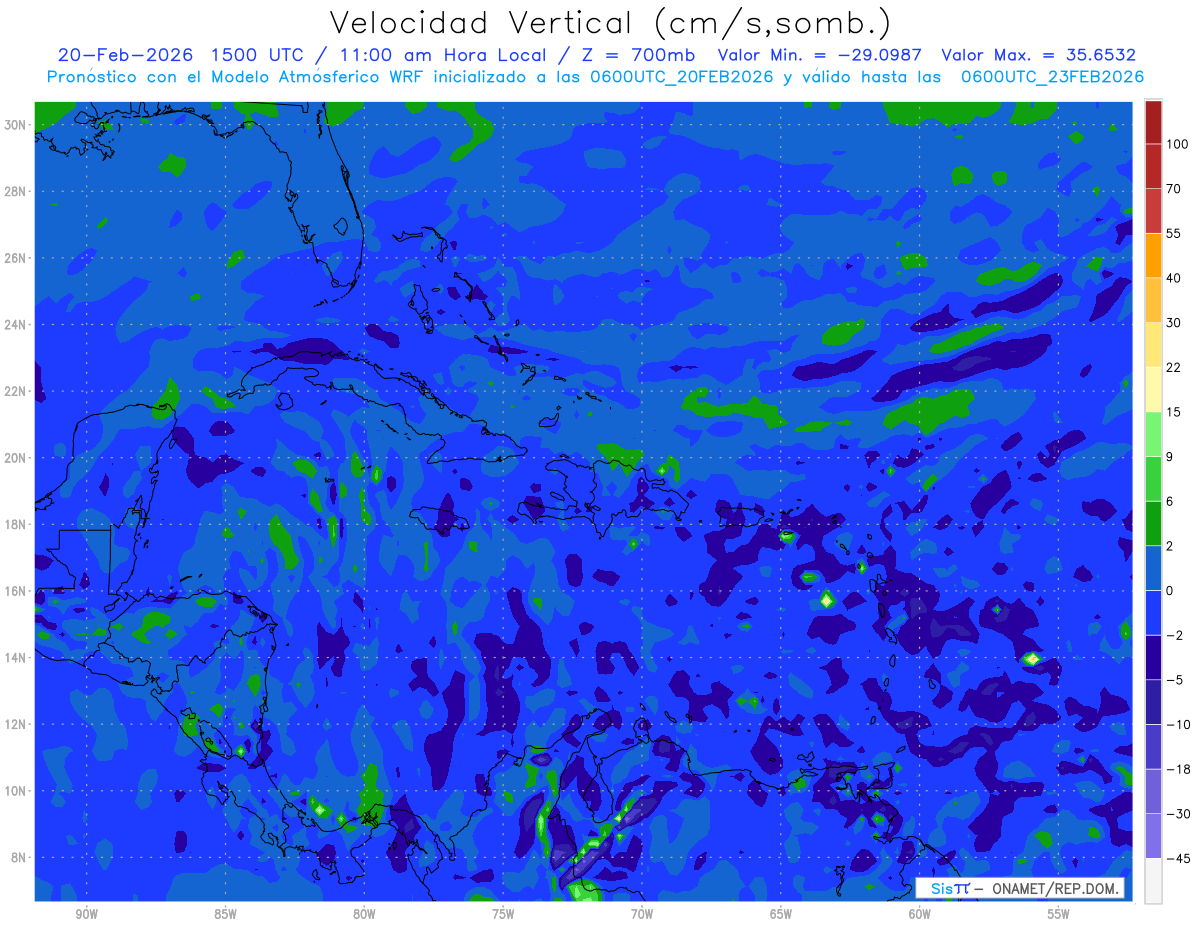Click the title "Velocidad Vertical (cm/s,somb.)"
The height and width of the screenshot is (927, 1200).
611,24
